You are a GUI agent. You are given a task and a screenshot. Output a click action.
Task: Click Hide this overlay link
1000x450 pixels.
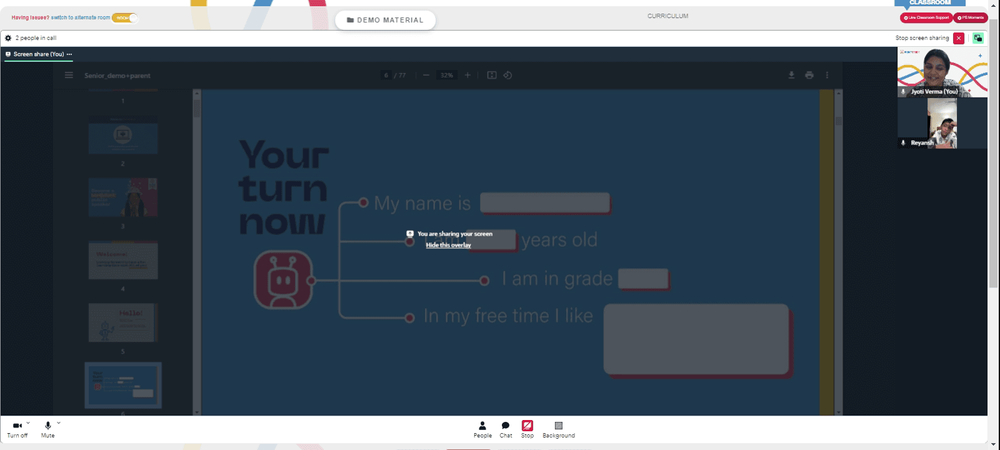click(x=448, y=245)
